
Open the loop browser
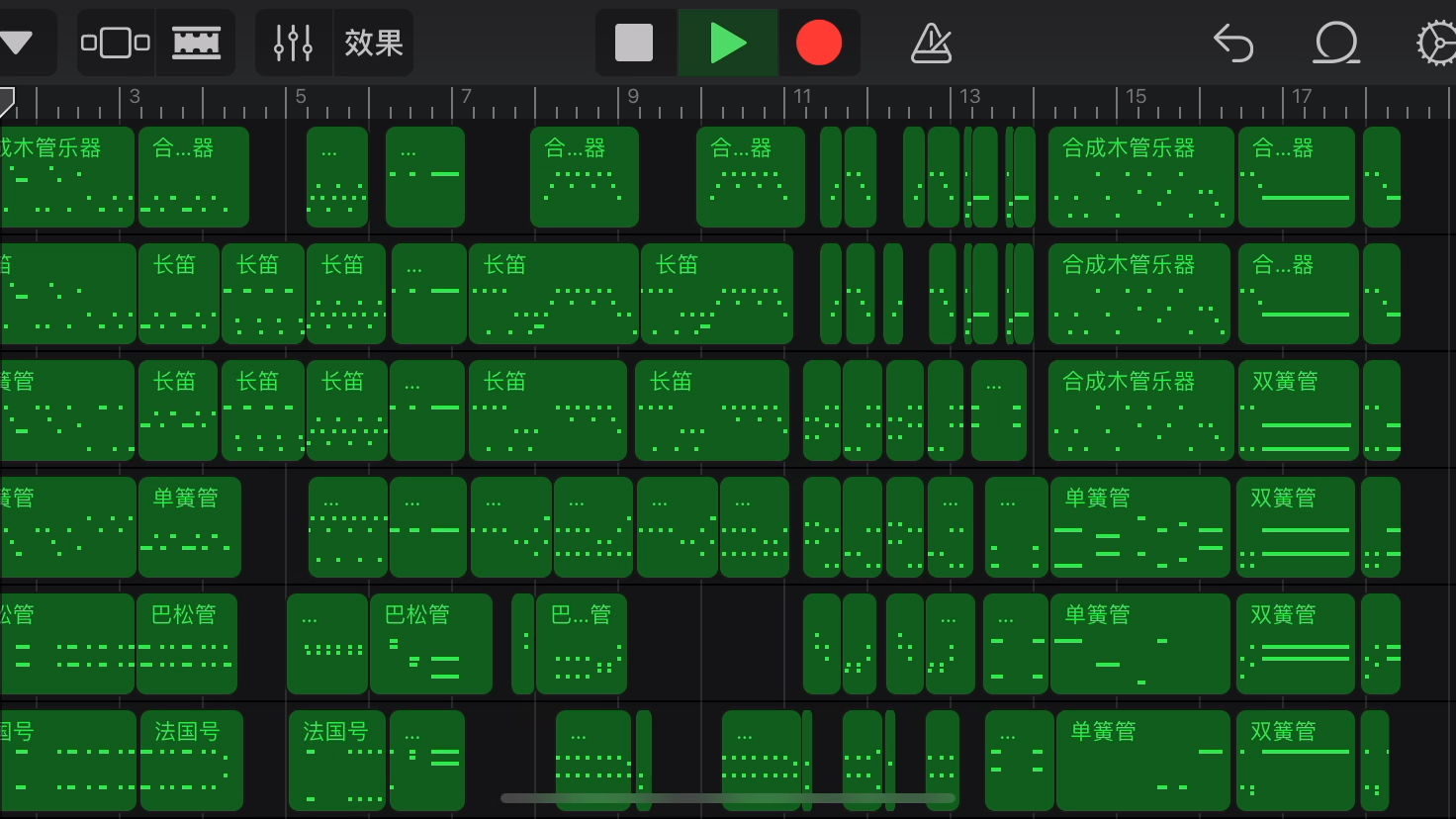click(x=1336, y=43)
